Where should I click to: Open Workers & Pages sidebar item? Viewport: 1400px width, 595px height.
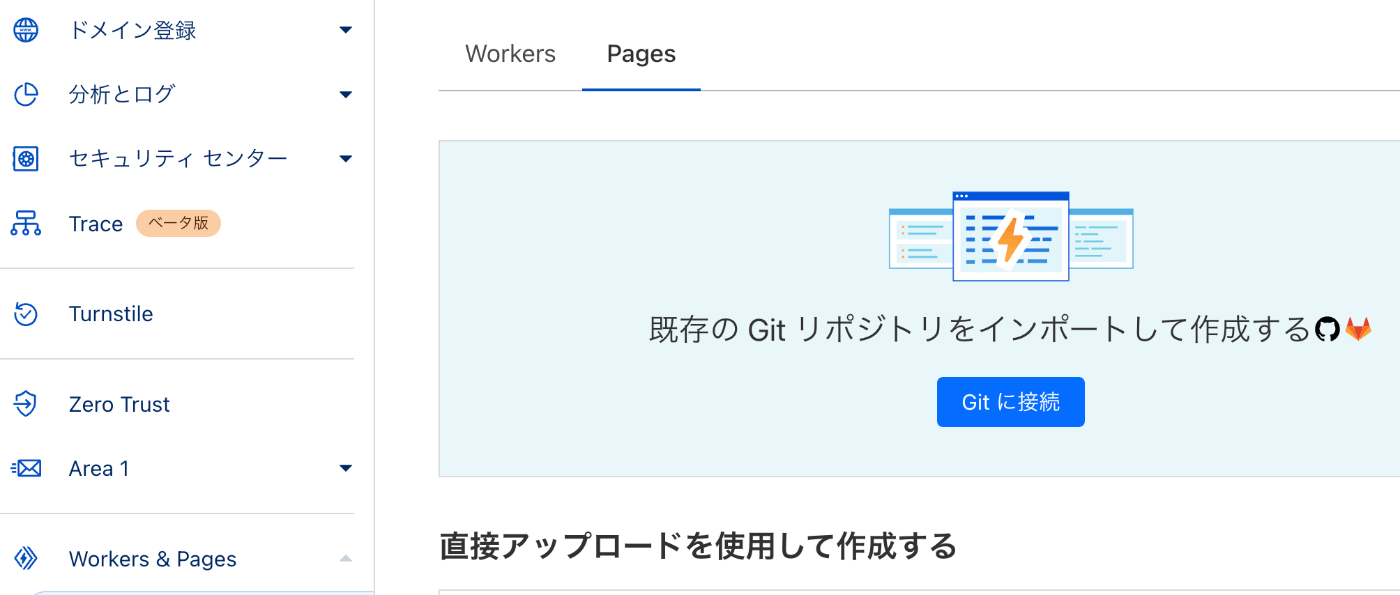tap(152, 559)
